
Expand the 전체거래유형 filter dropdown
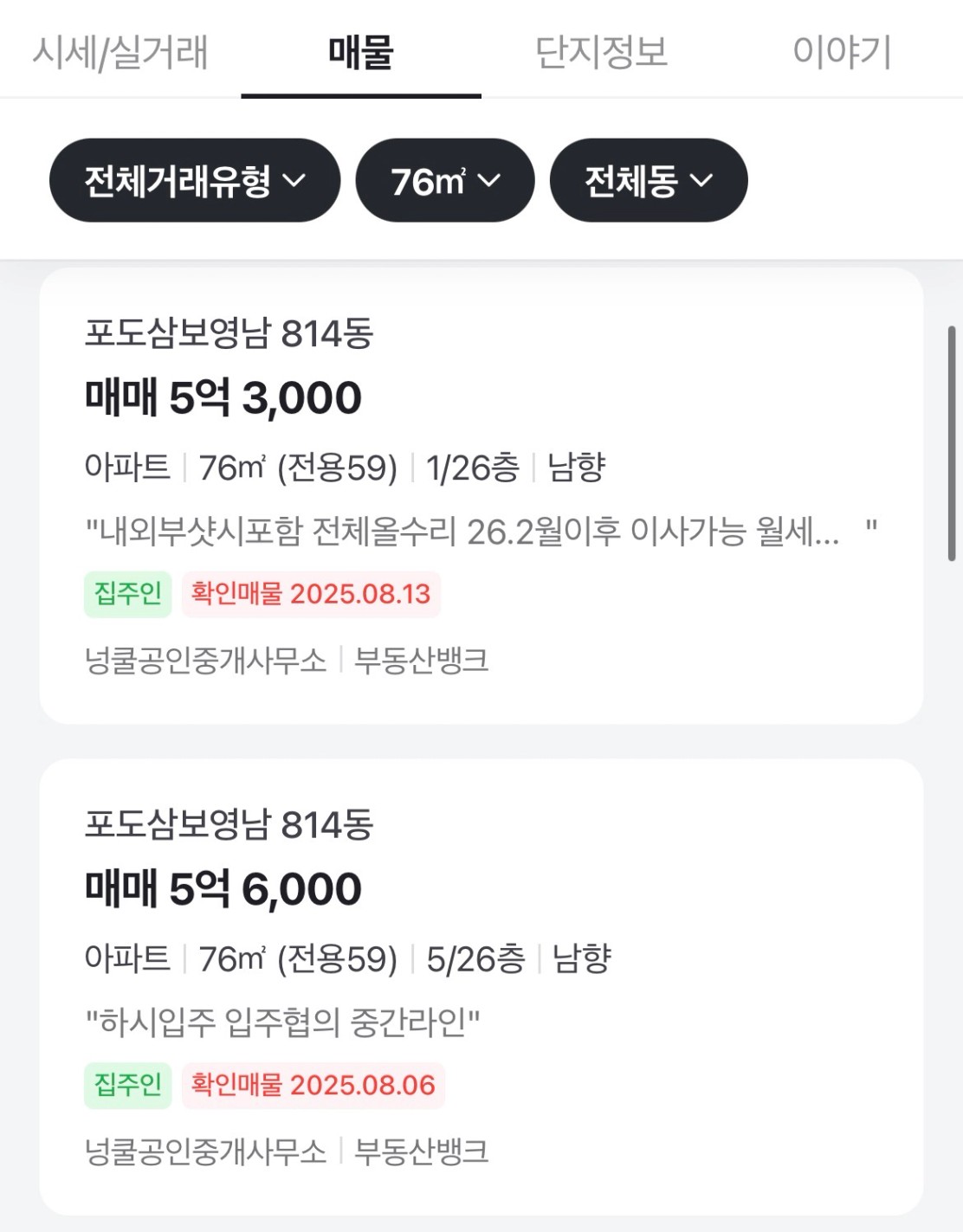(195, 180)
